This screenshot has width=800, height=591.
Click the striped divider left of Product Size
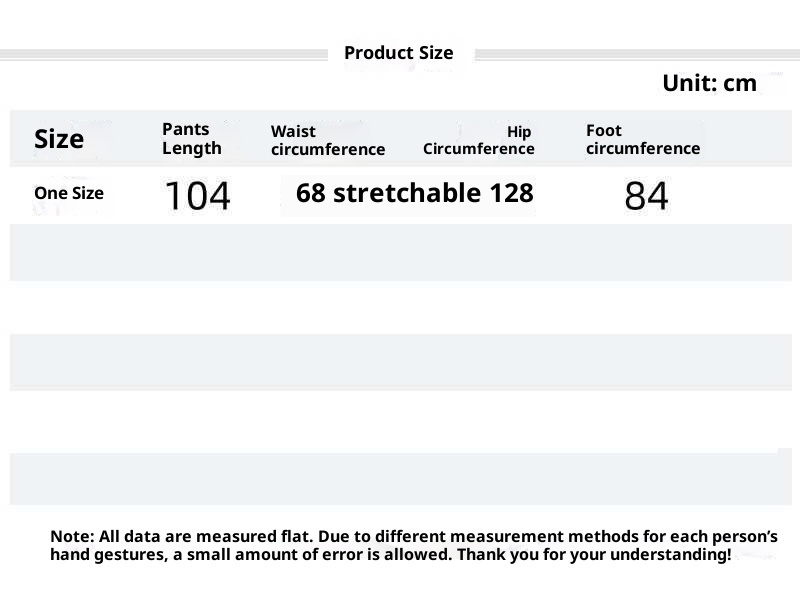pos(165,54)
